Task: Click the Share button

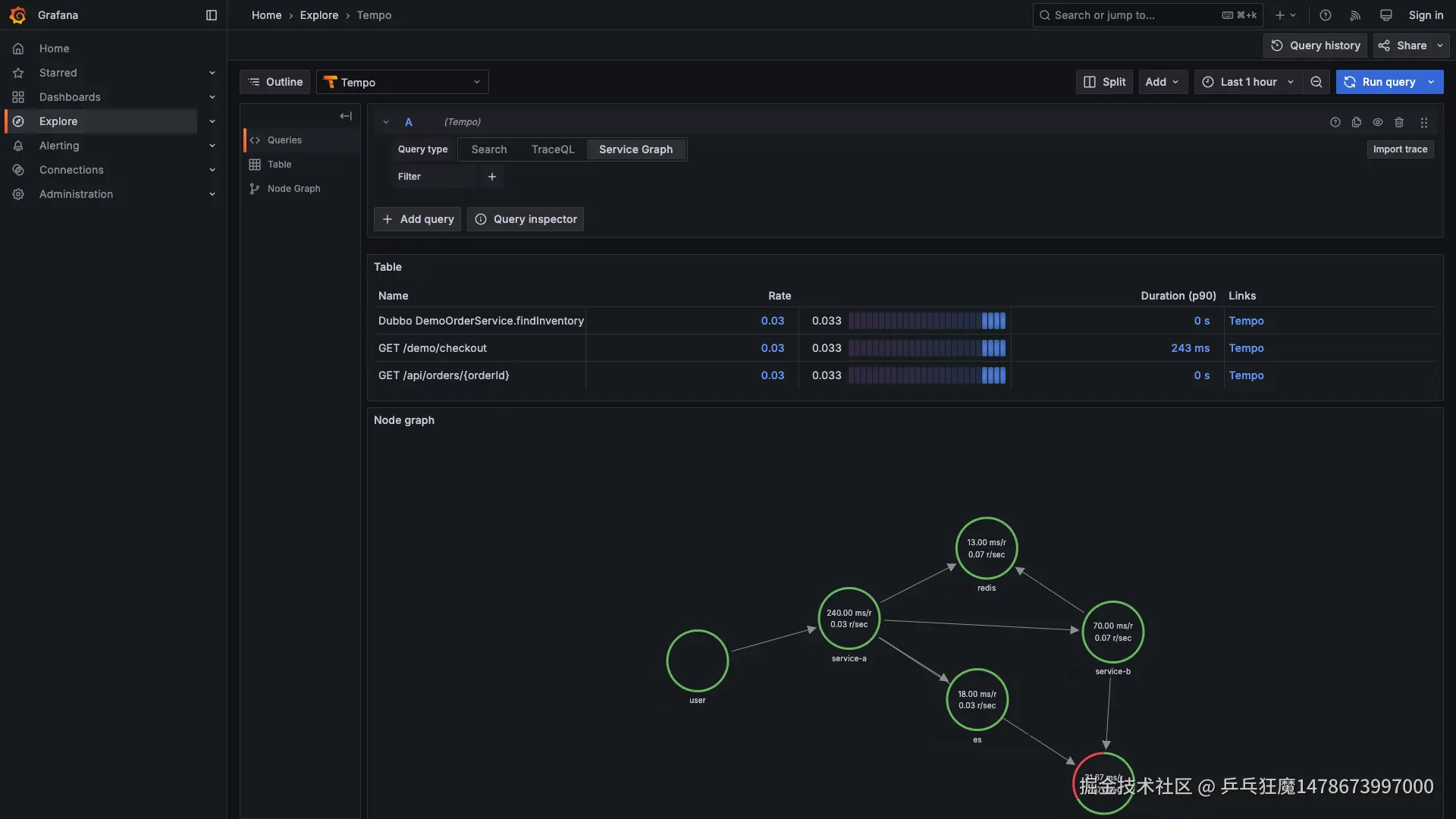Action: tap(1402, 45)
